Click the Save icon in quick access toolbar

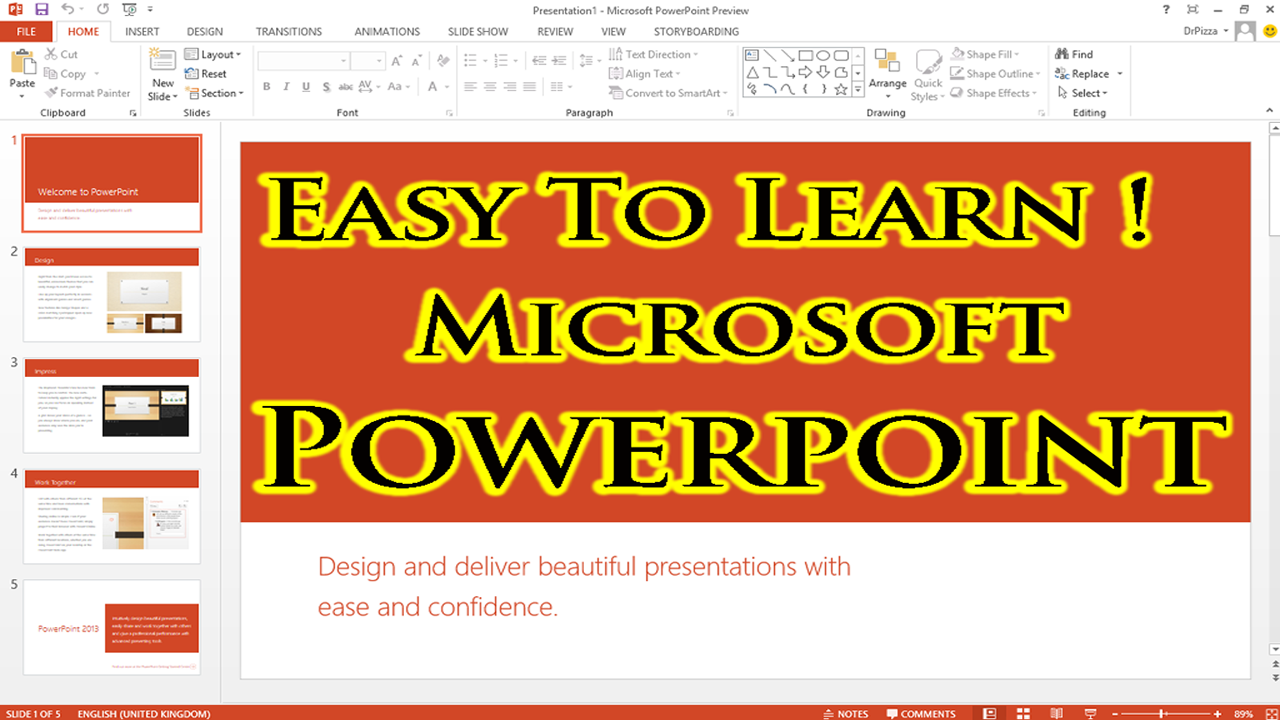click(x=41, y=9)
